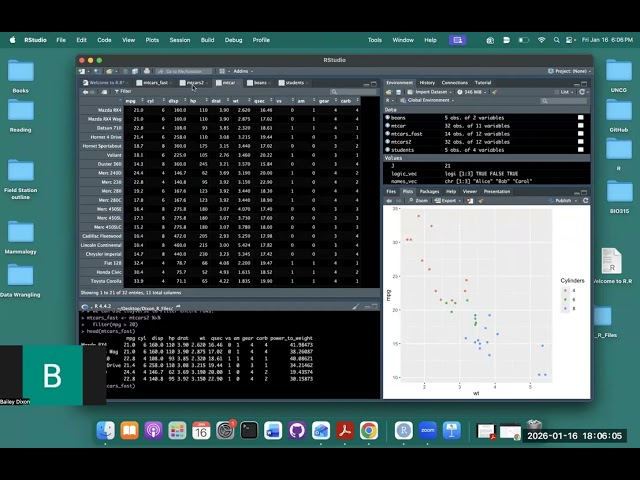Refresh the Environment pane
The height and width of the screenshot is (480, 640).
coord(583,91)
